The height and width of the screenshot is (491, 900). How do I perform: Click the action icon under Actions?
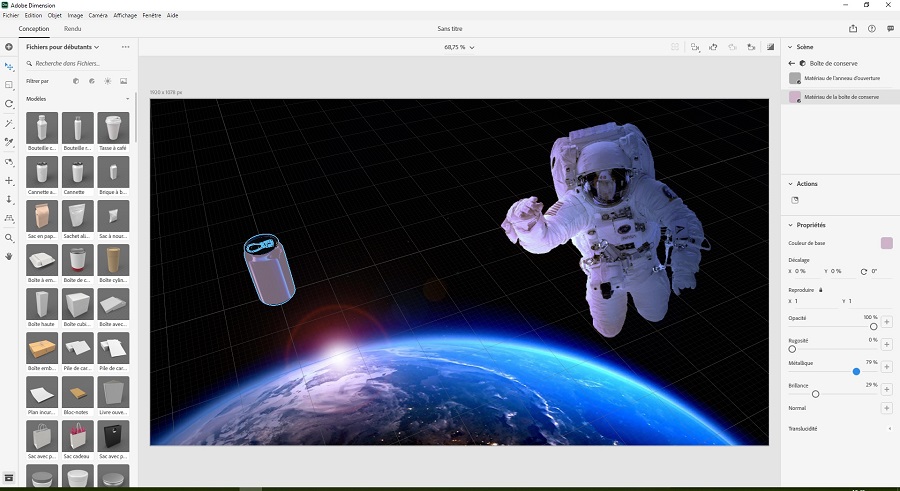(795, 200)
